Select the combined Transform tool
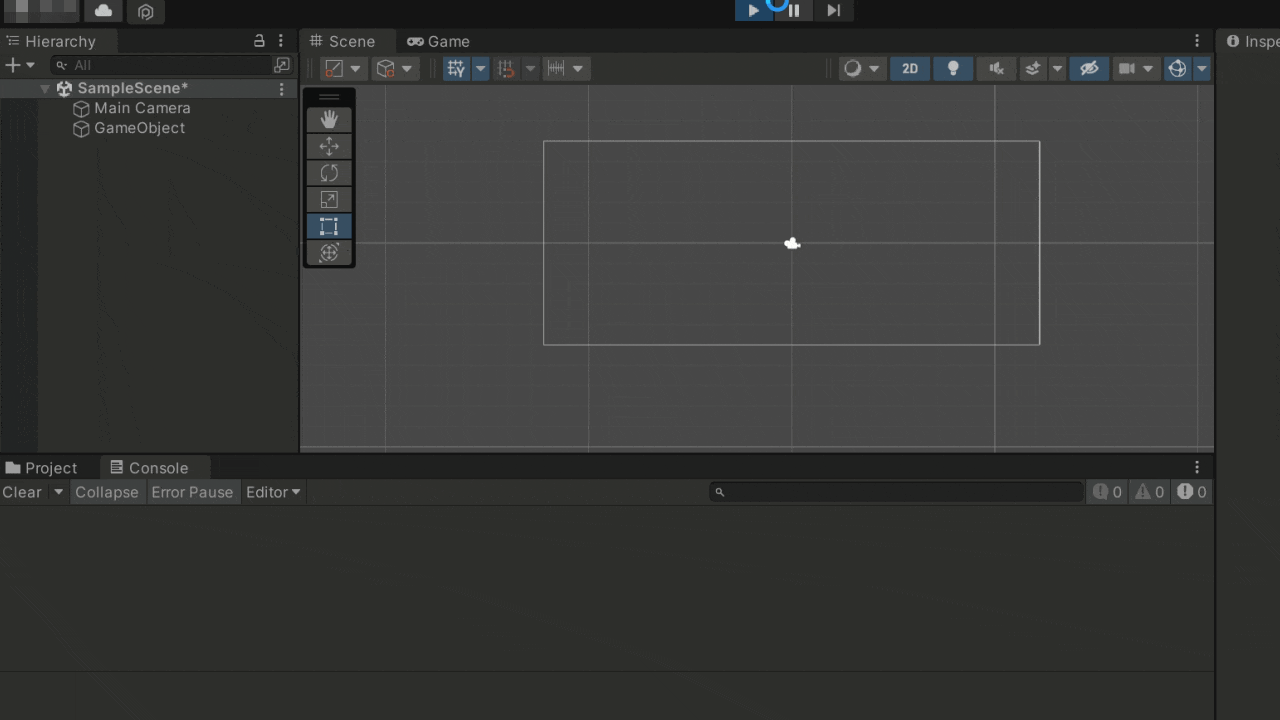Viewport: 1280px width, 720px height. pyautogui.click(x=329, y=252)
